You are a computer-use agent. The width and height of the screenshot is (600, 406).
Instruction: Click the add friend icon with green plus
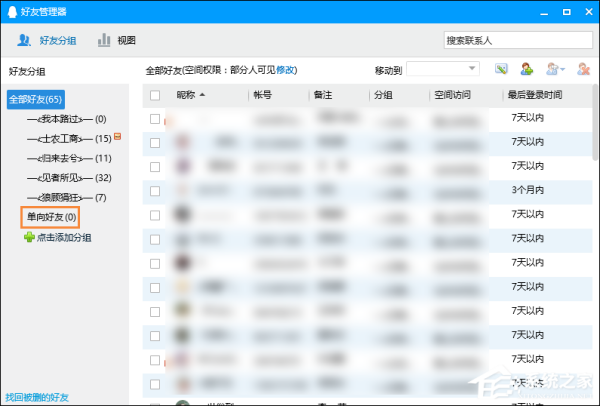527,69
